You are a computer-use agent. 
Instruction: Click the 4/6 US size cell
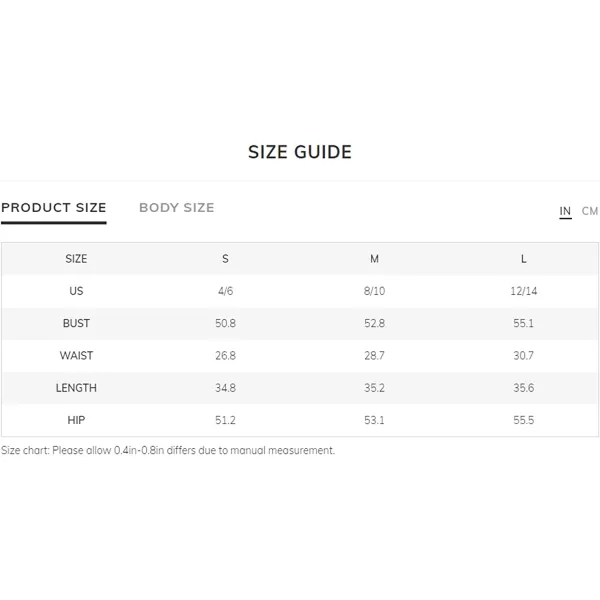[x=225, y=291]
